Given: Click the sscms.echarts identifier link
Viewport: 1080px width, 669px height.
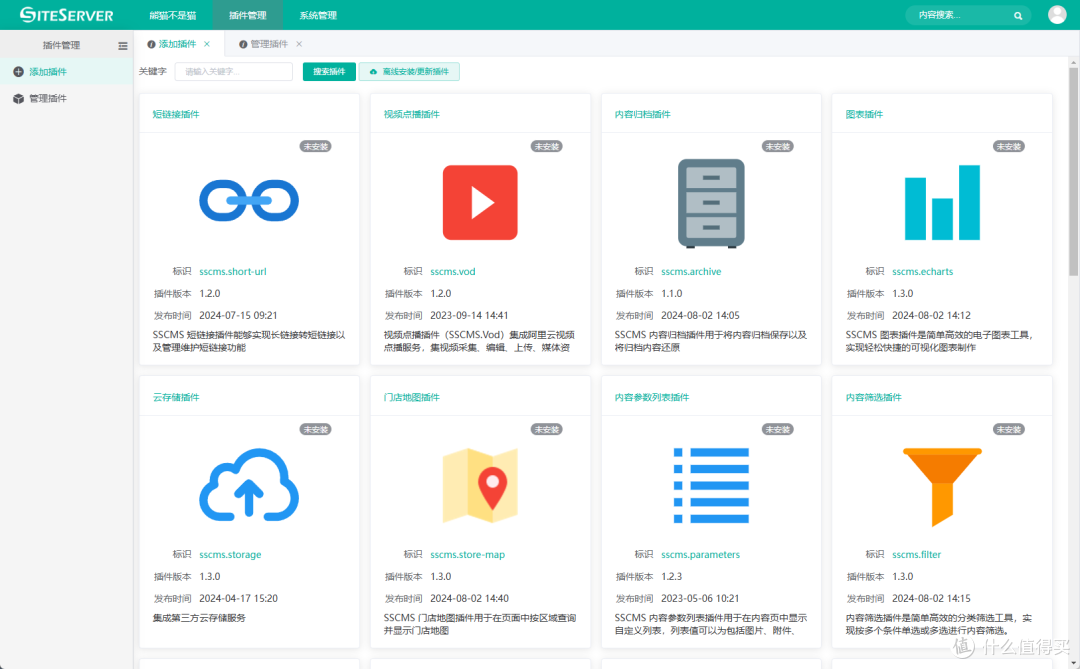Looking at the screenshot, I should (922, 271).
